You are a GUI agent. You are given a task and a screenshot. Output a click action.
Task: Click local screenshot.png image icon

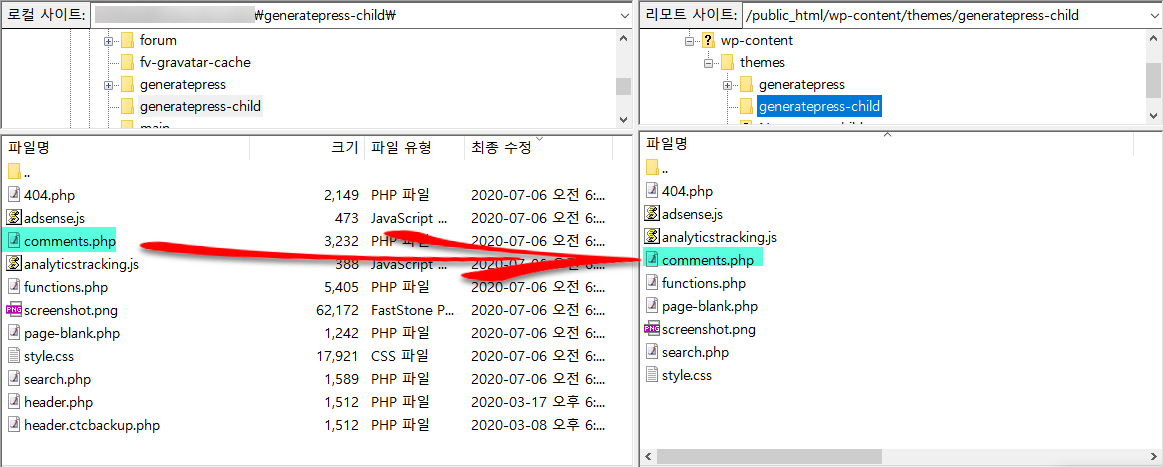14,310
